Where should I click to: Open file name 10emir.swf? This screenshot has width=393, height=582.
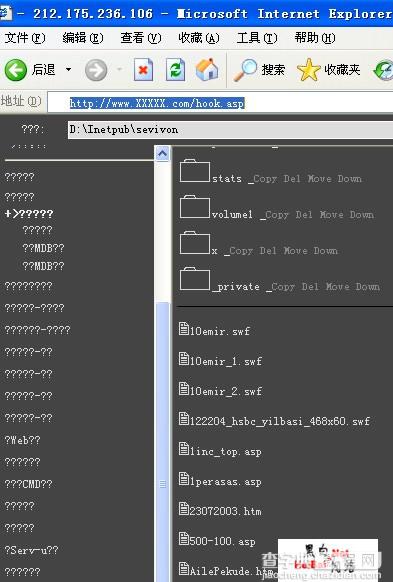pyautogui.click(x=220, y=331)
